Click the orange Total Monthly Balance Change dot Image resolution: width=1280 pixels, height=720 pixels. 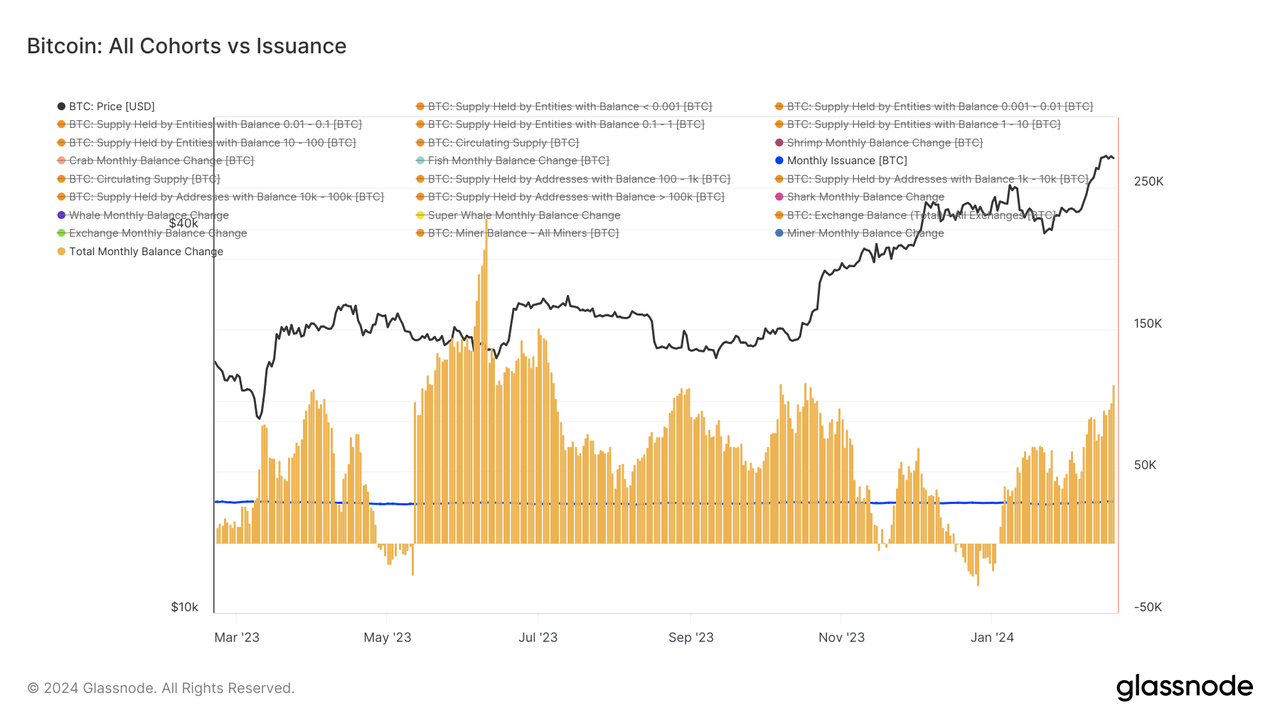pos(62,252)
